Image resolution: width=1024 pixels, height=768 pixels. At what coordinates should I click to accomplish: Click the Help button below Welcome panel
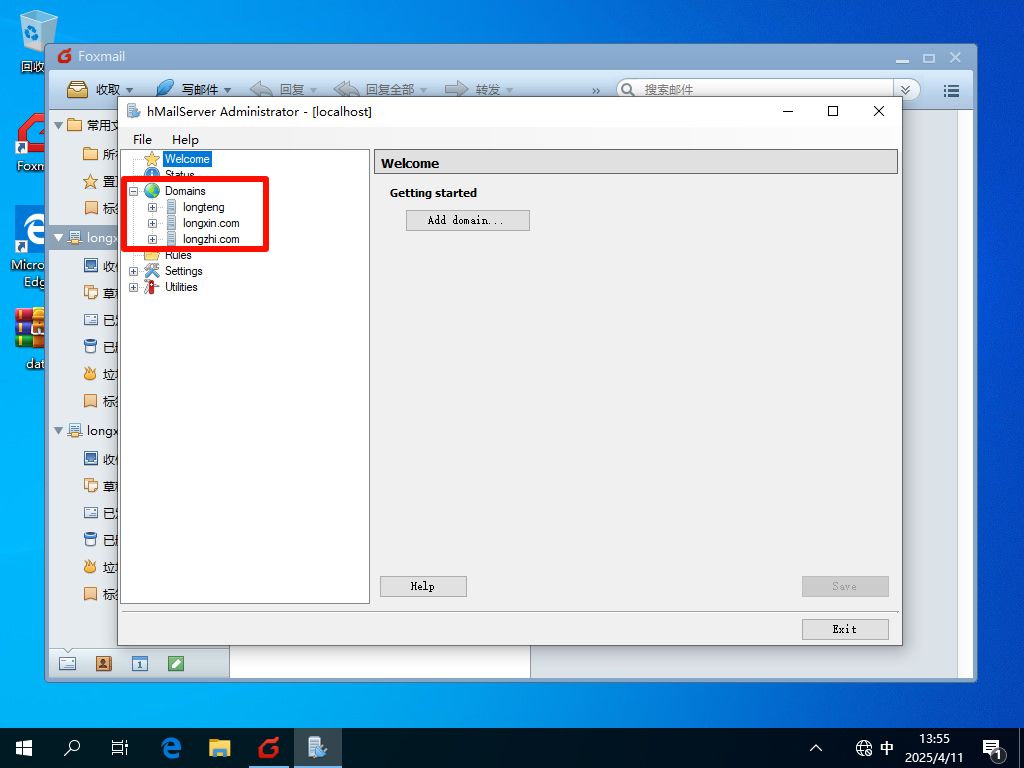tap(423, 586)
